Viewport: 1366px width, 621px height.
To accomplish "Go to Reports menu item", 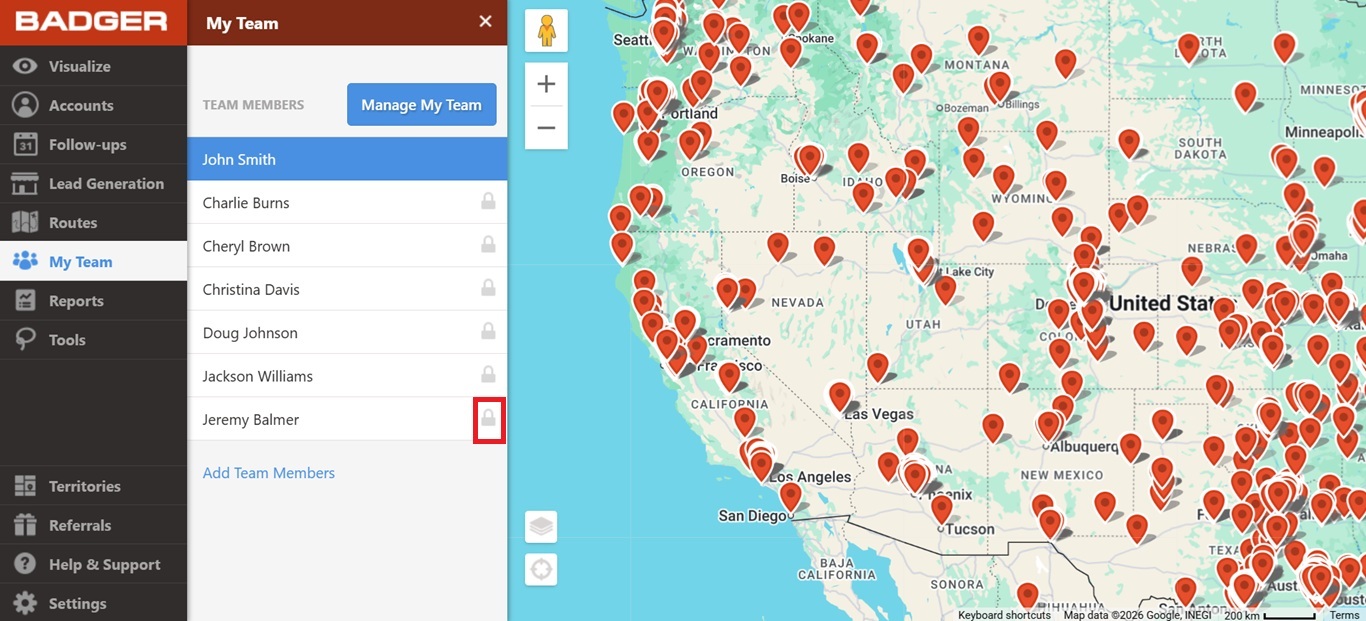I will coord(93,300).
